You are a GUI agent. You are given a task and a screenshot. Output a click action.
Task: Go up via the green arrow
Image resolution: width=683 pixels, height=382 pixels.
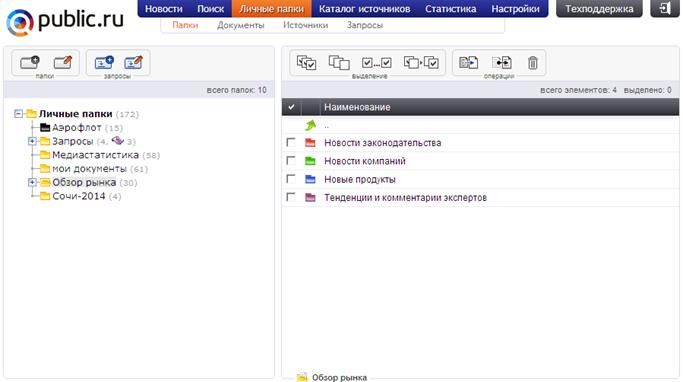click(310, 125)
